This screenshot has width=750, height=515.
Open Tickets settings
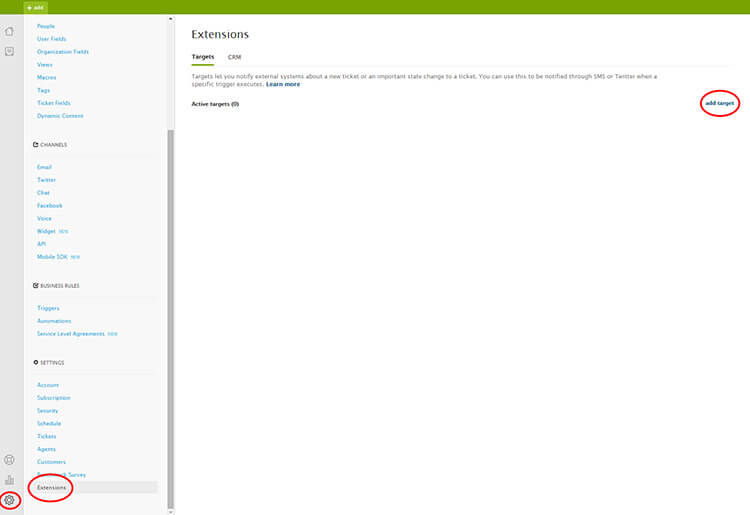(x=46, y=436)
